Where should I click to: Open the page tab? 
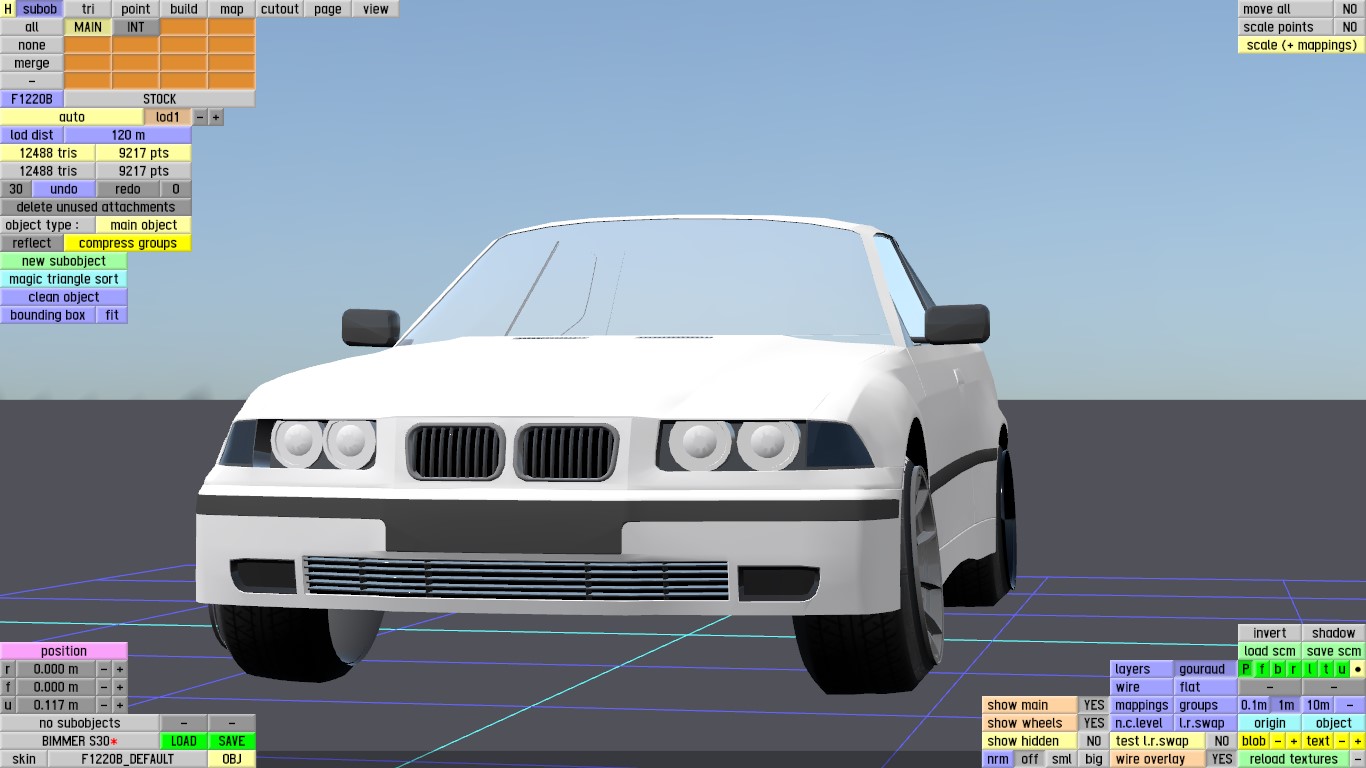[328, 9]
